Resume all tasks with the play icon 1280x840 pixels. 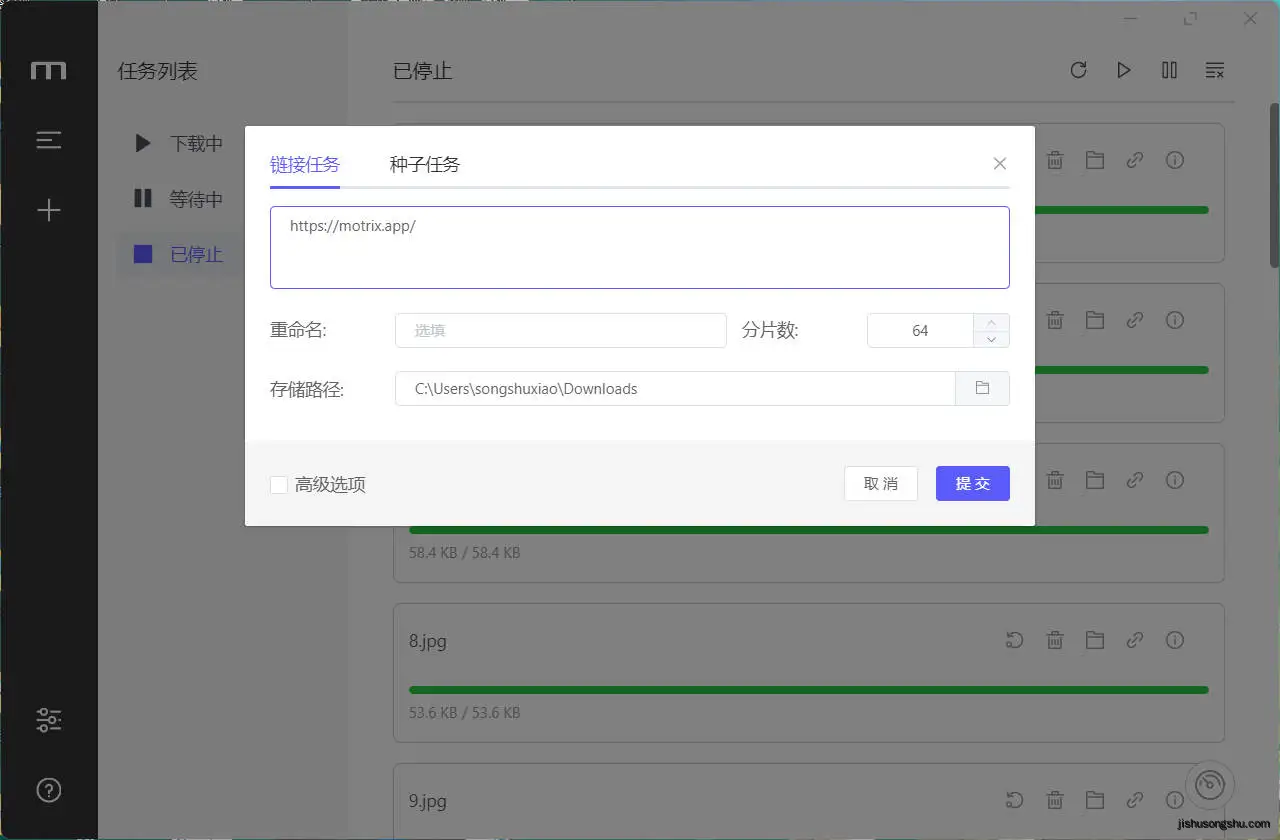tap(1124, 70)
